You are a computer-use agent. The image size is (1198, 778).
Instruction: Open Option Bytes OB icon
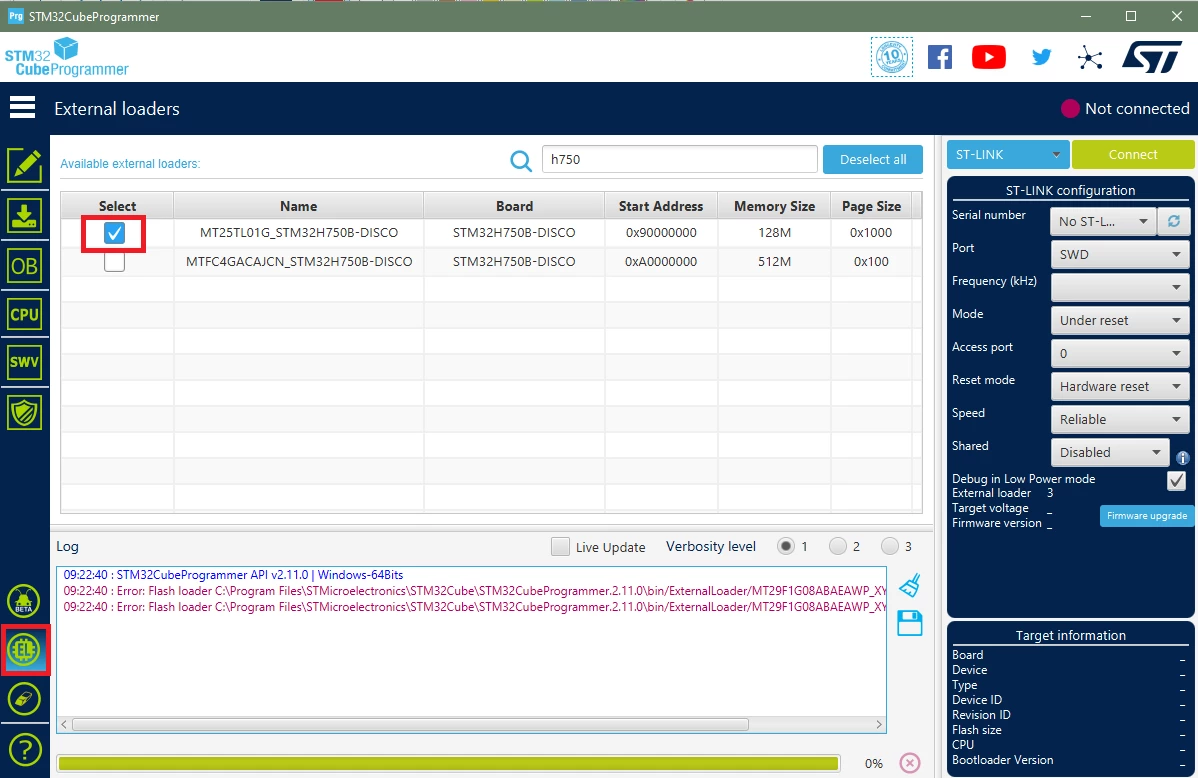pyautogui.click(x=24, y=266)
